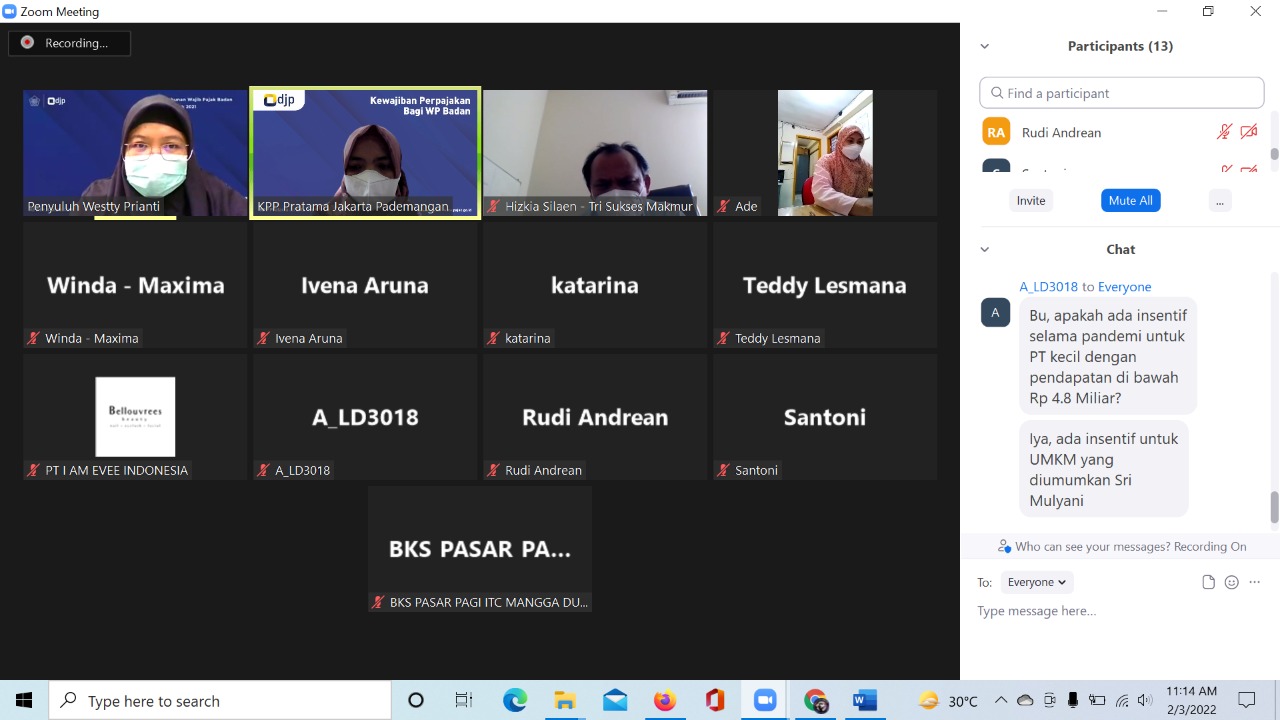Collapse the Chat panel chevron
The image size is (1280, 720).
[x=984, y=249]
